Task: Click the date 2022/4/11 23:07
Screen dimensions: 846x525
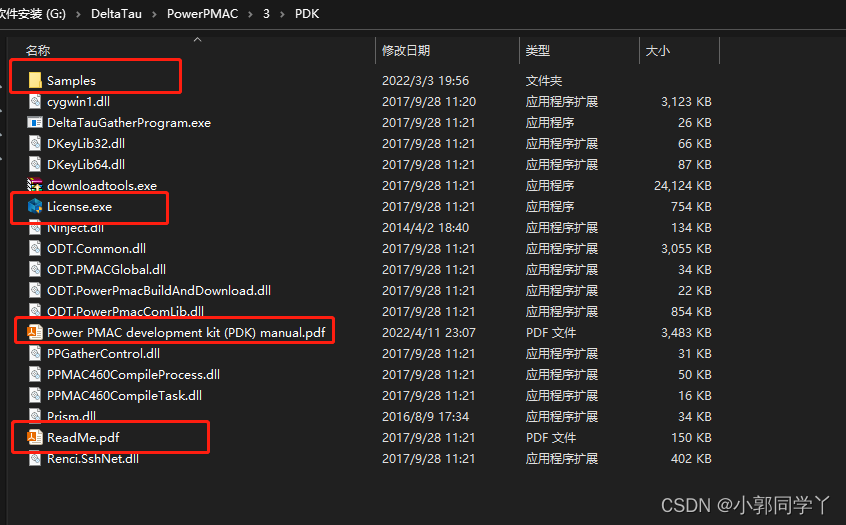Action: [x=428, y=332]
